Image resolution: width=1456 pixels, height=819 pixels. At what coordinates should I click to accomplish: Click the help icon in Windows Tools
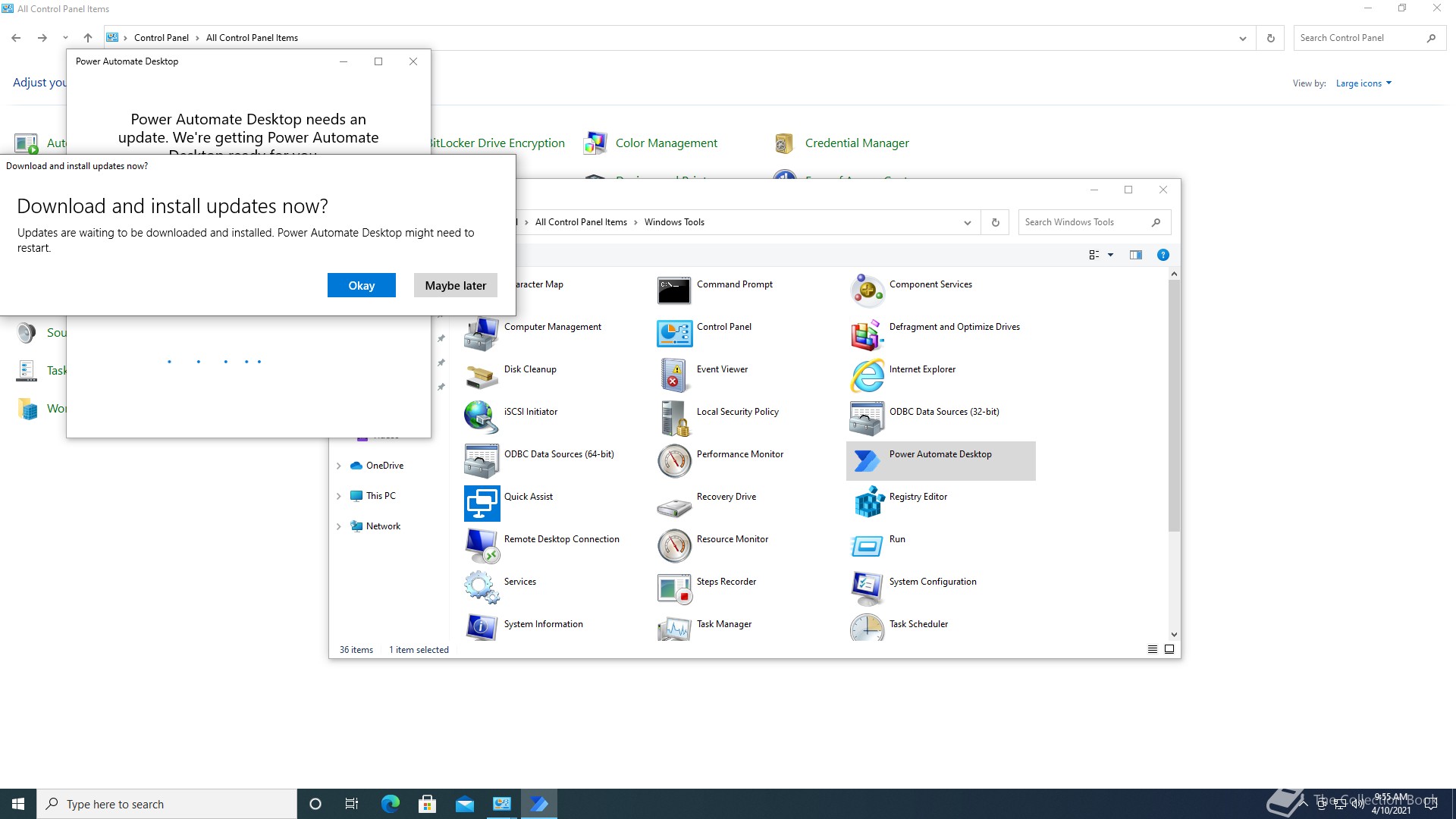tap(1163, 255)
